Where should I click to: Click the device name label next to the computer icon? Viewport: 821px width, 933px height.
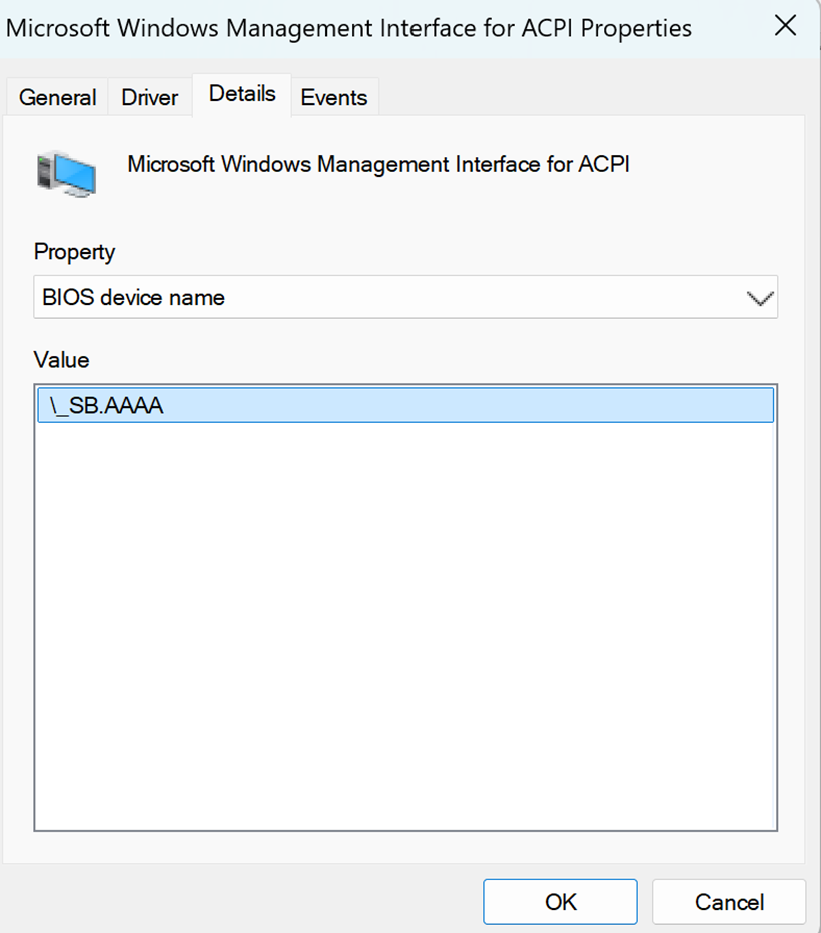click(378, 164)
